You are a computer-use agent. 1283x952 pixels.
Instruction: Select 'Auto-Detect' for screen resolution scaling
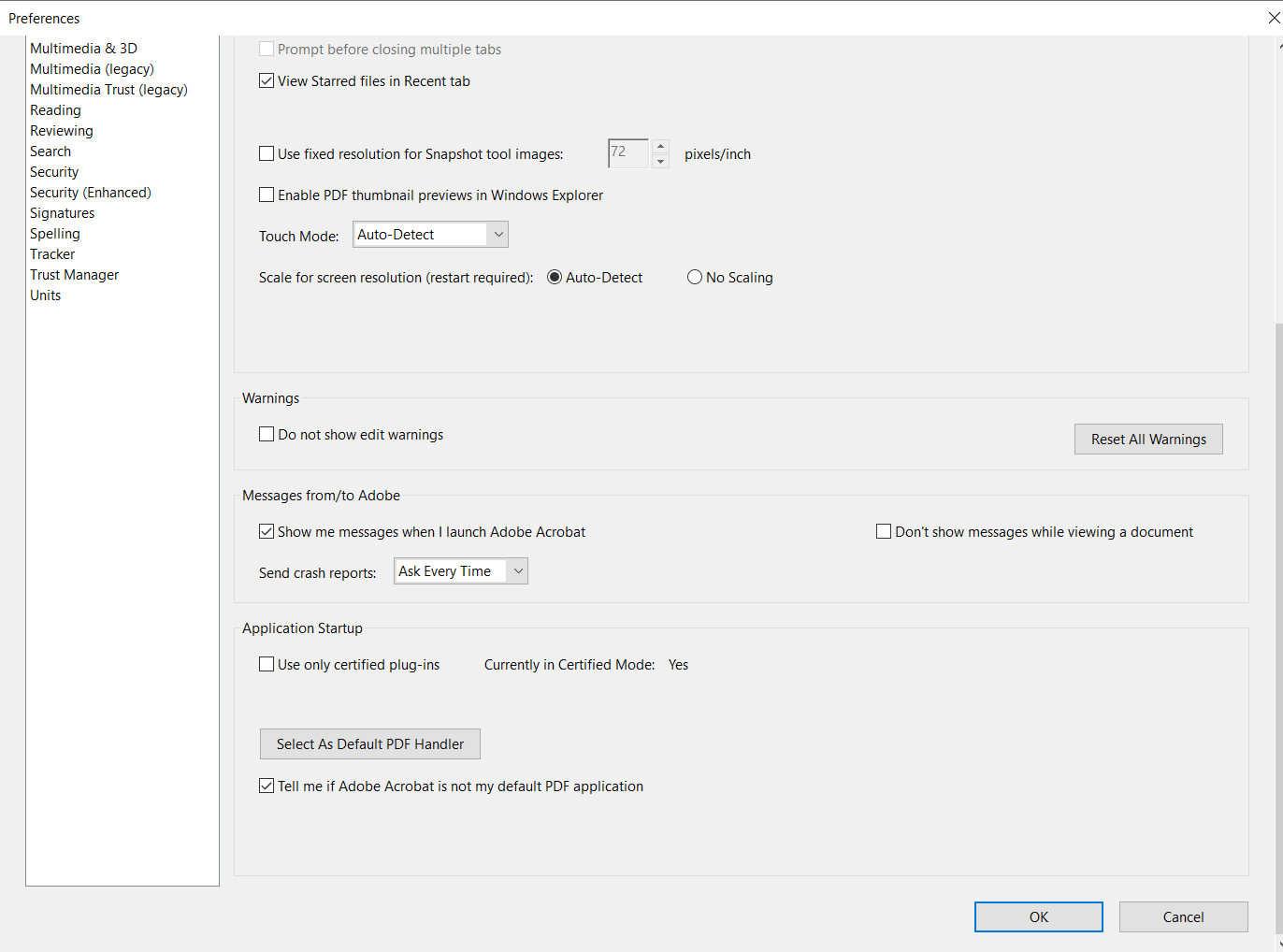click(x=555, y=277)
